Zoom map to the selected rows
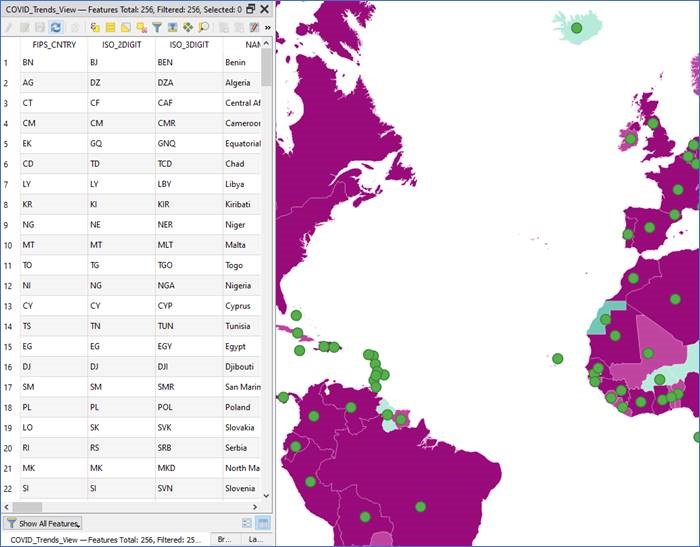The height and width of the screenshot is (547, 700). pos(204,28)
